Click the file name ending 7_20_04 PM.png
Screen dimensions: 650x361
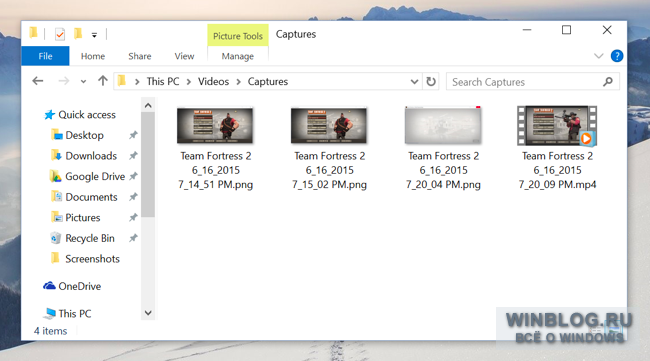click(x=443, y=170)
